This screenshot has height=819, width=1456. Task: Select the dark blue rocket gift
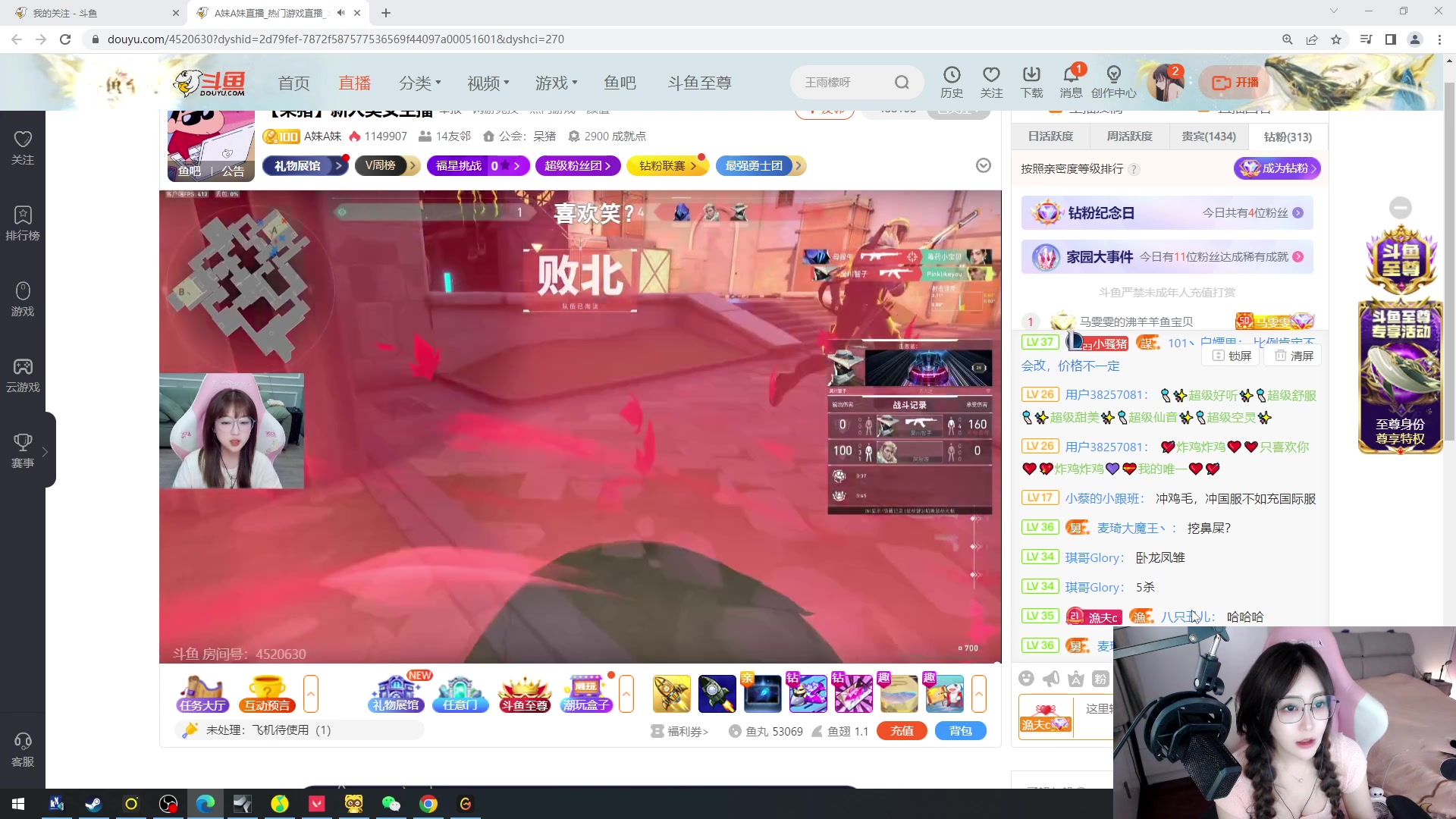(x=717, y=694)
